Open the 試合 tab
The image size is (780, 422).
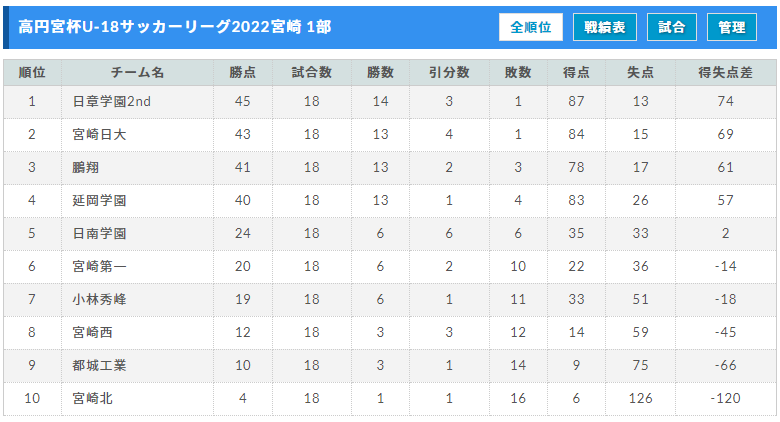pyautogui.click(x=672, y=27)
